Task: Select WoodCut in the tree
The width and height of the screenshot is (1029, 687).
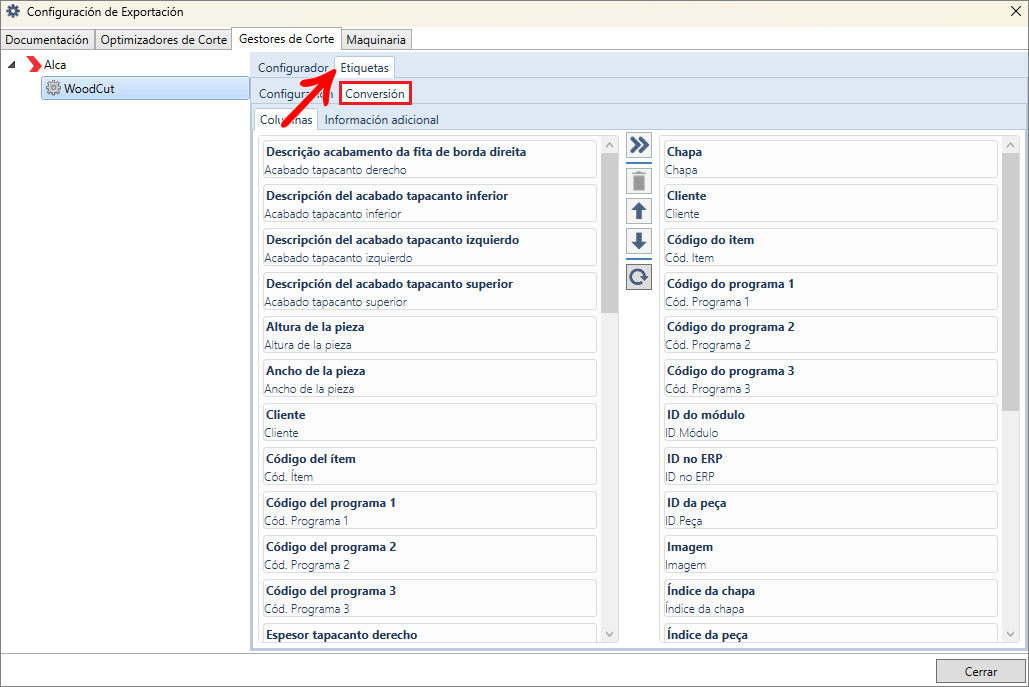Action: [145, 88]
